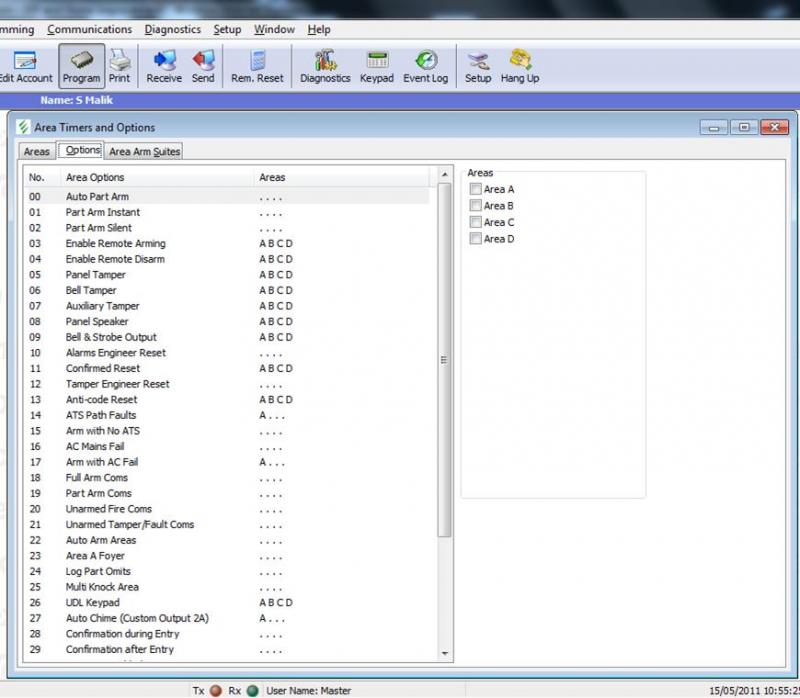Image resolution: width=800 pixels, height=698 pixels.
Task: Click the Area Options column header
Action: [95, 177]
